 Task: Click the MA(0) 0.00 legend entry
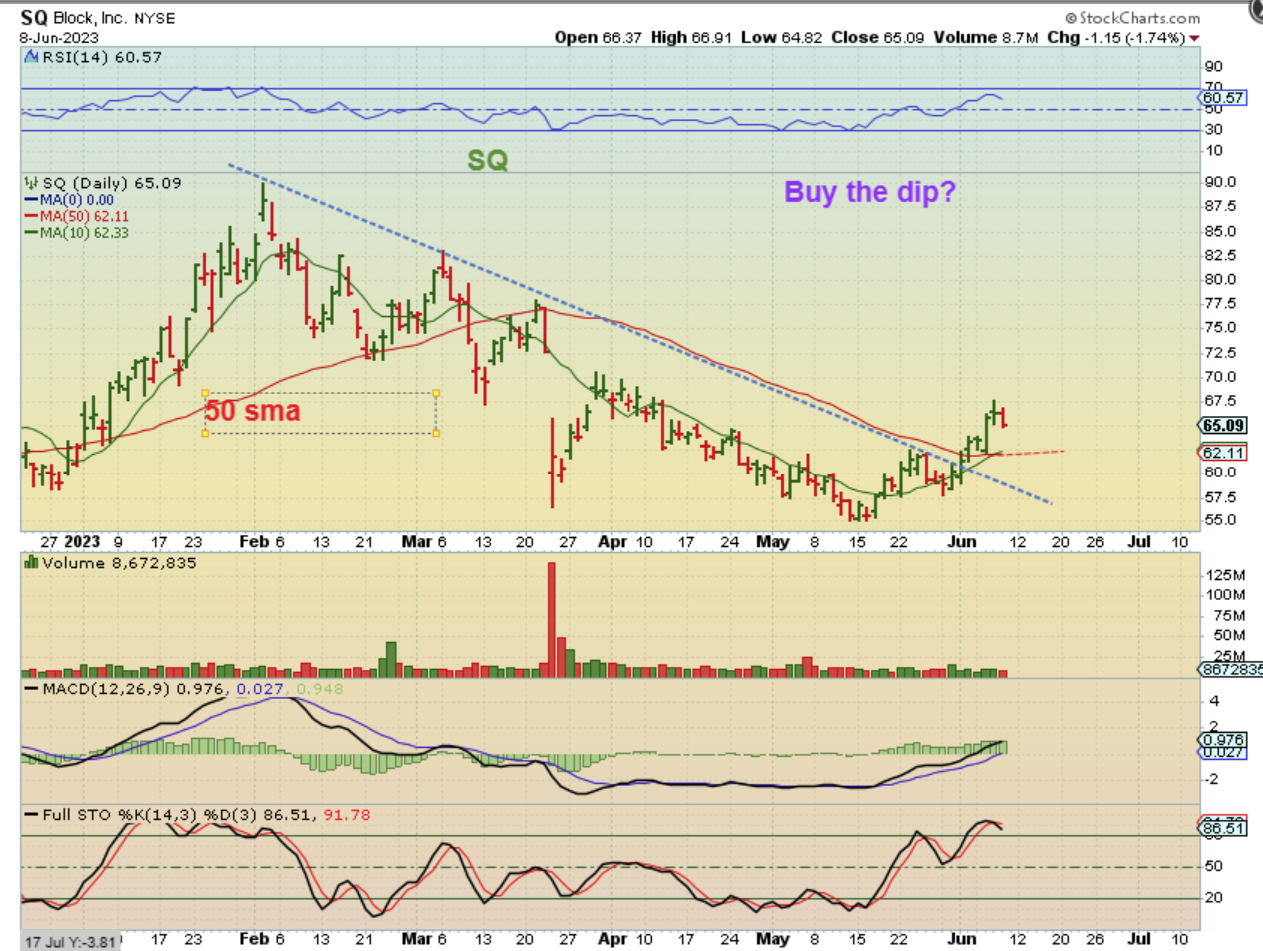(x=69, y=200)
